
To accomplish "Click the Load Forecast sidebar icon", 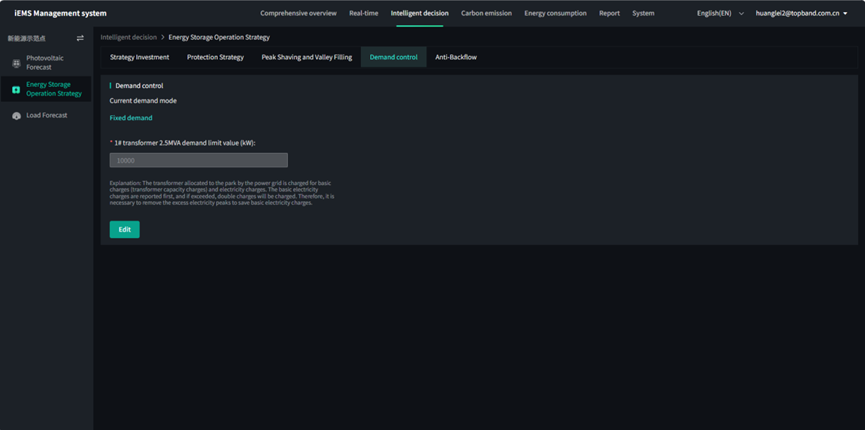I will coord(16,116).
